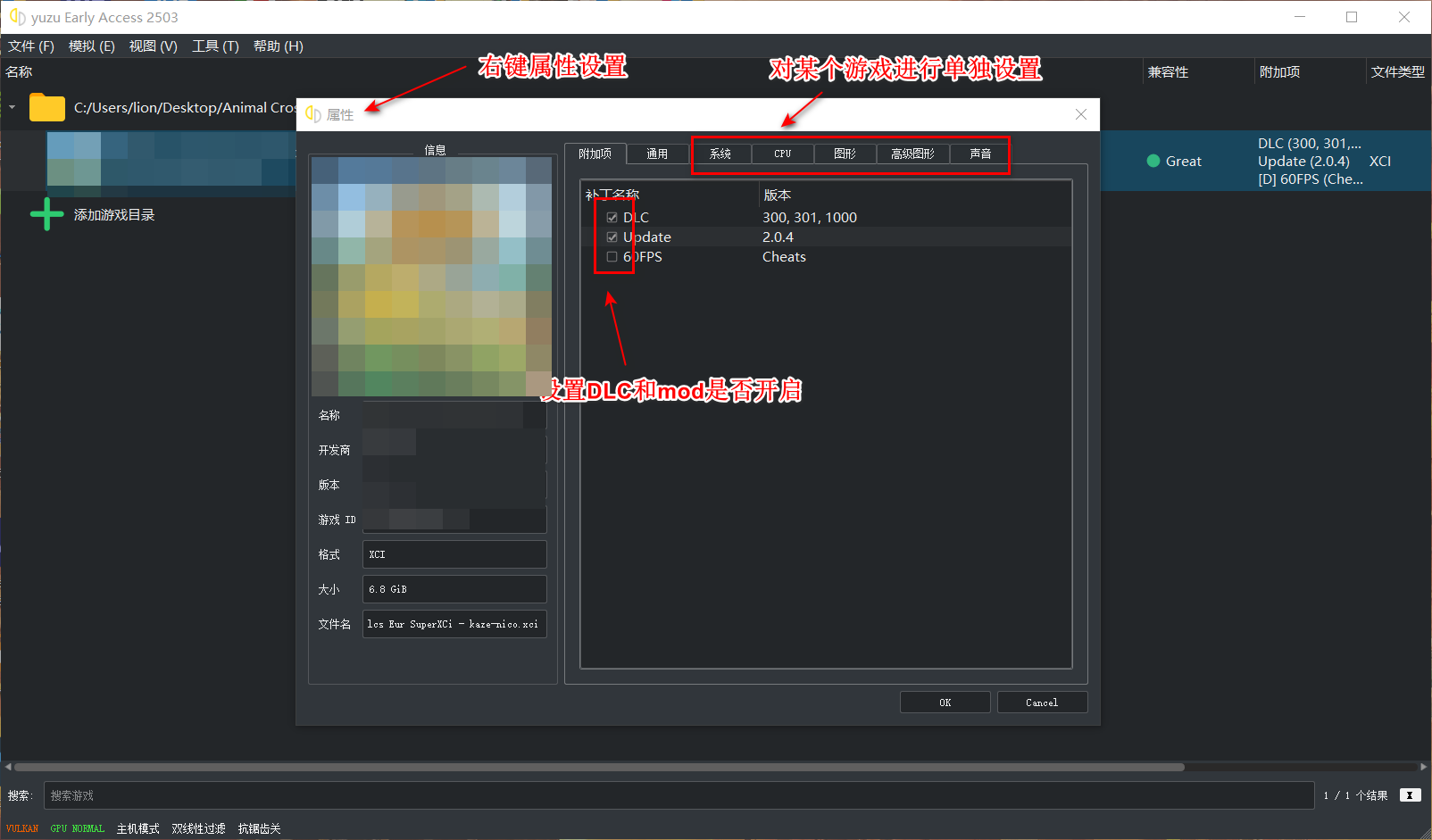Image resolution: width=1432 pixels, height=840 pixels.
Task: Open the 附加项 column header
Action: tap(1278, 71)
